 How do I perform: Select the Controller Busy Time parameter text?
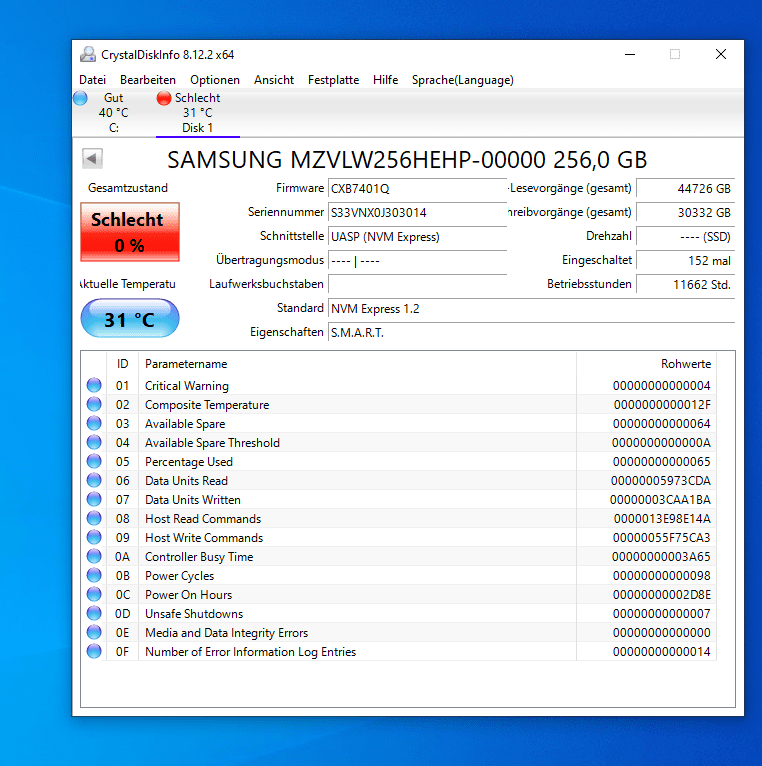pos(199,557)
